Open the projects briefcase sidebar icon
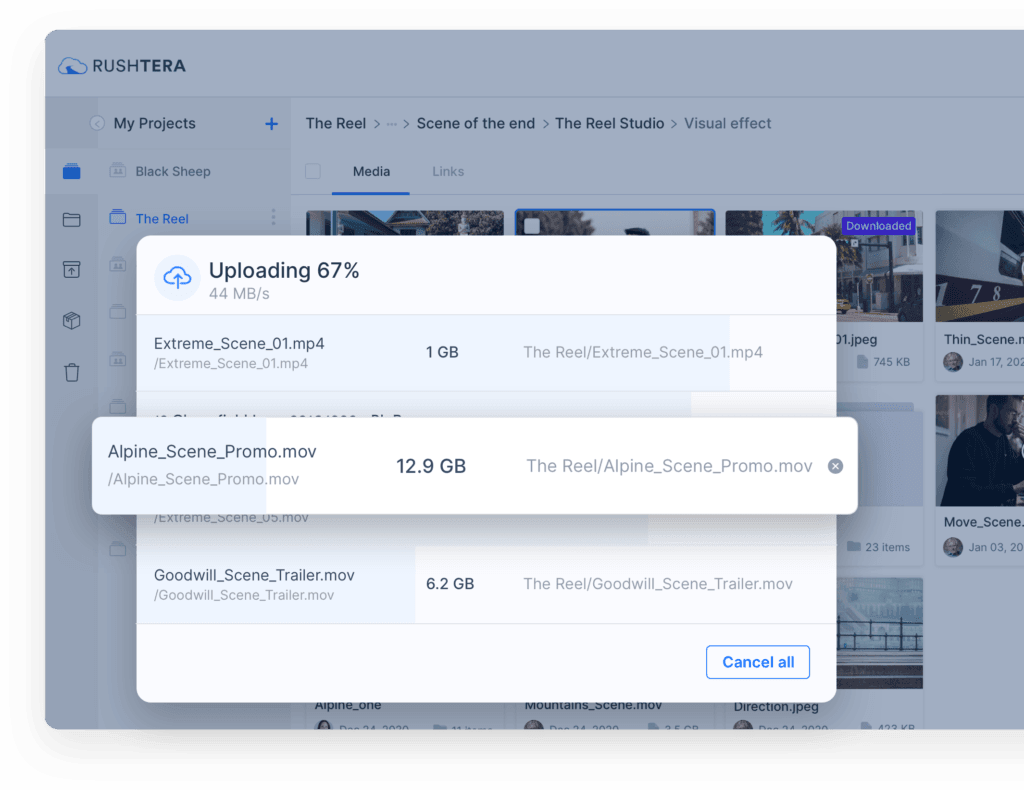 point(72,171)
